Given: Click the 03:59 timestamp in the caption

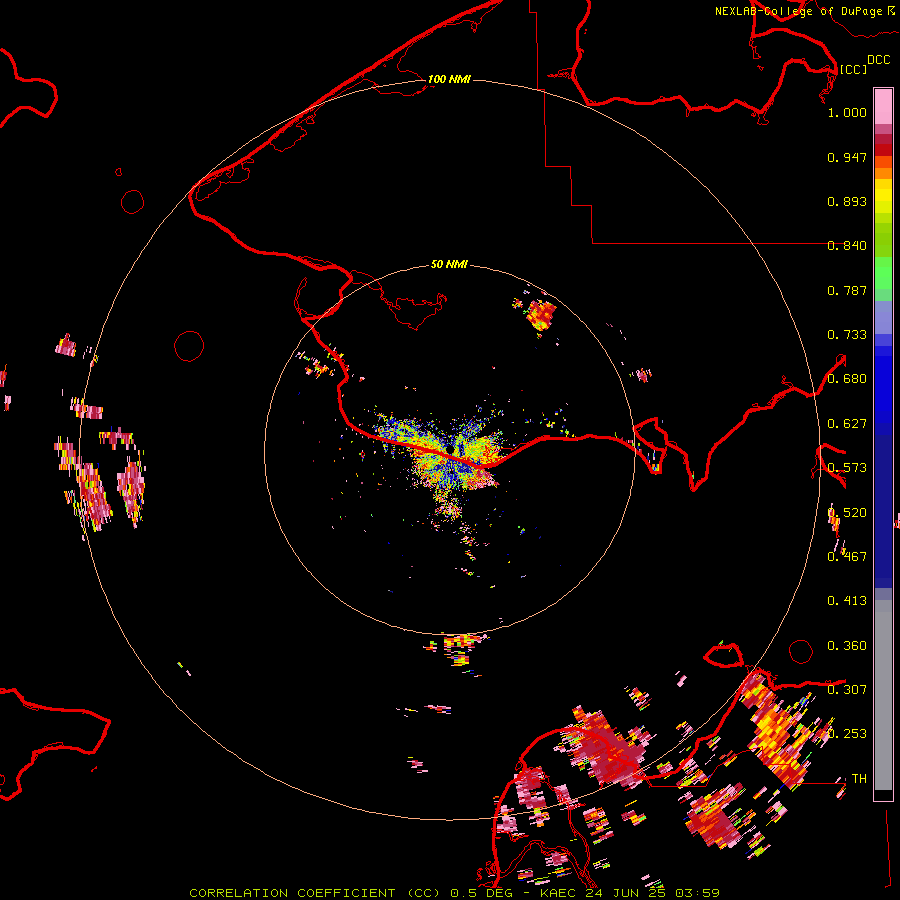Looking at the screenshot, I should (697, 893).
